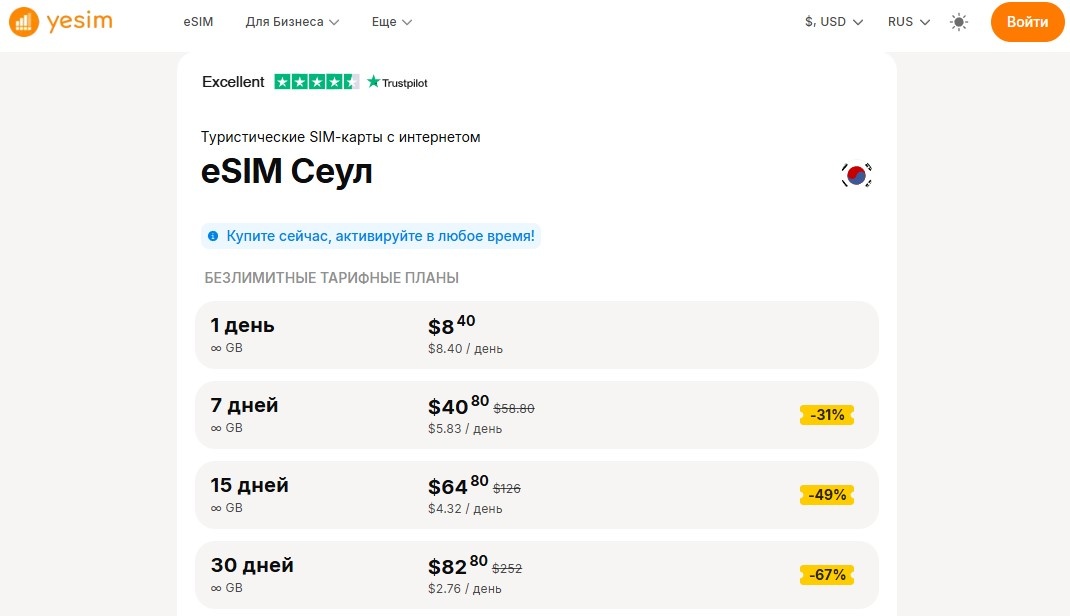Pick the 30 дней plan for $82.80

click(x=536, y=575)
